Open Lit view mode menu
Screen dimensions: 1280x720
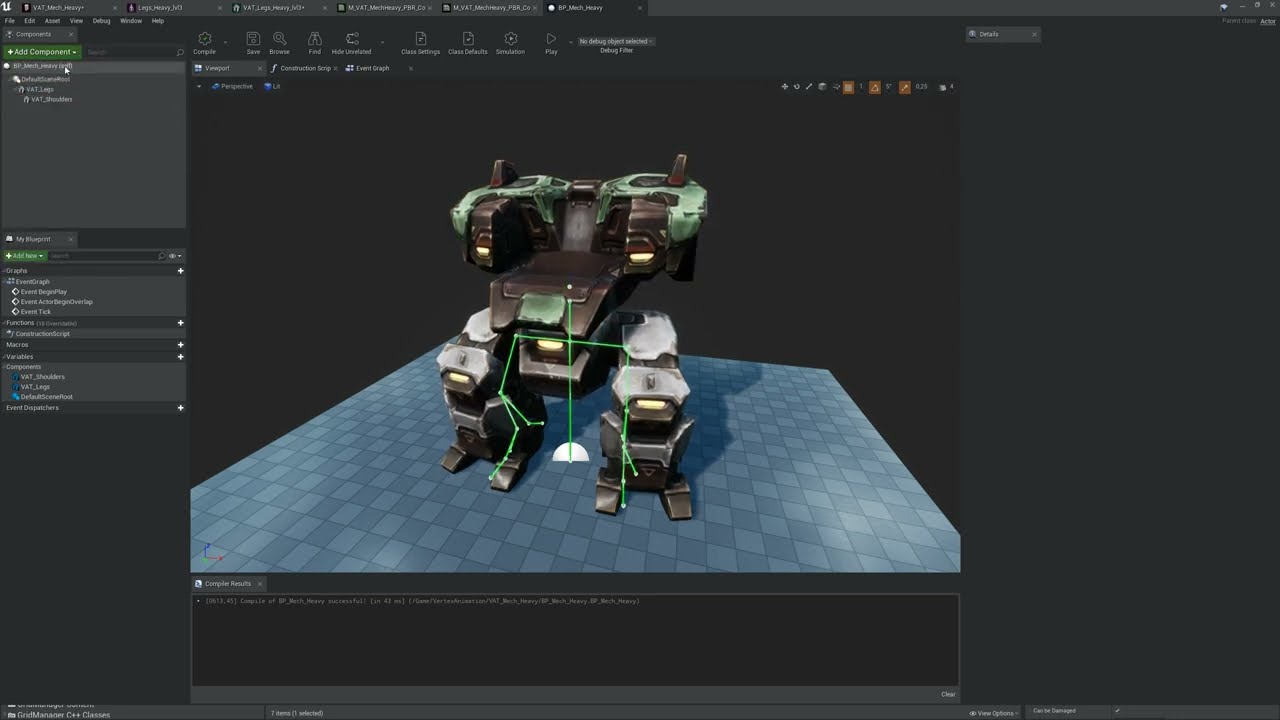[x=272, y=86]
